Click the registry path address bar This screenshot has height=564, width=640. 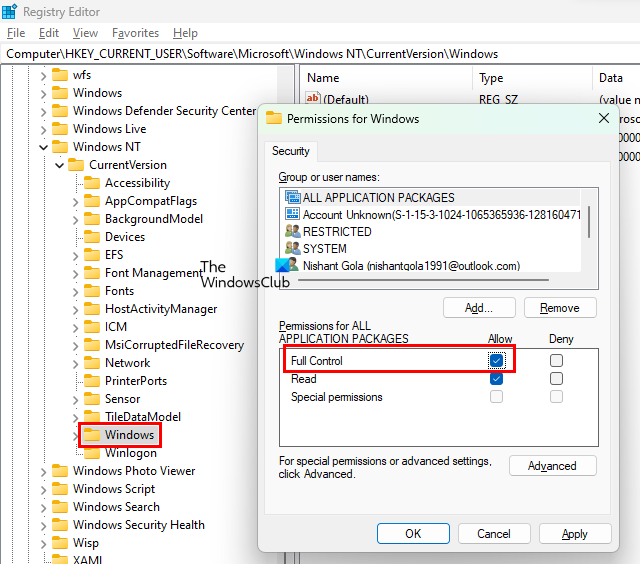coord(320,54)
